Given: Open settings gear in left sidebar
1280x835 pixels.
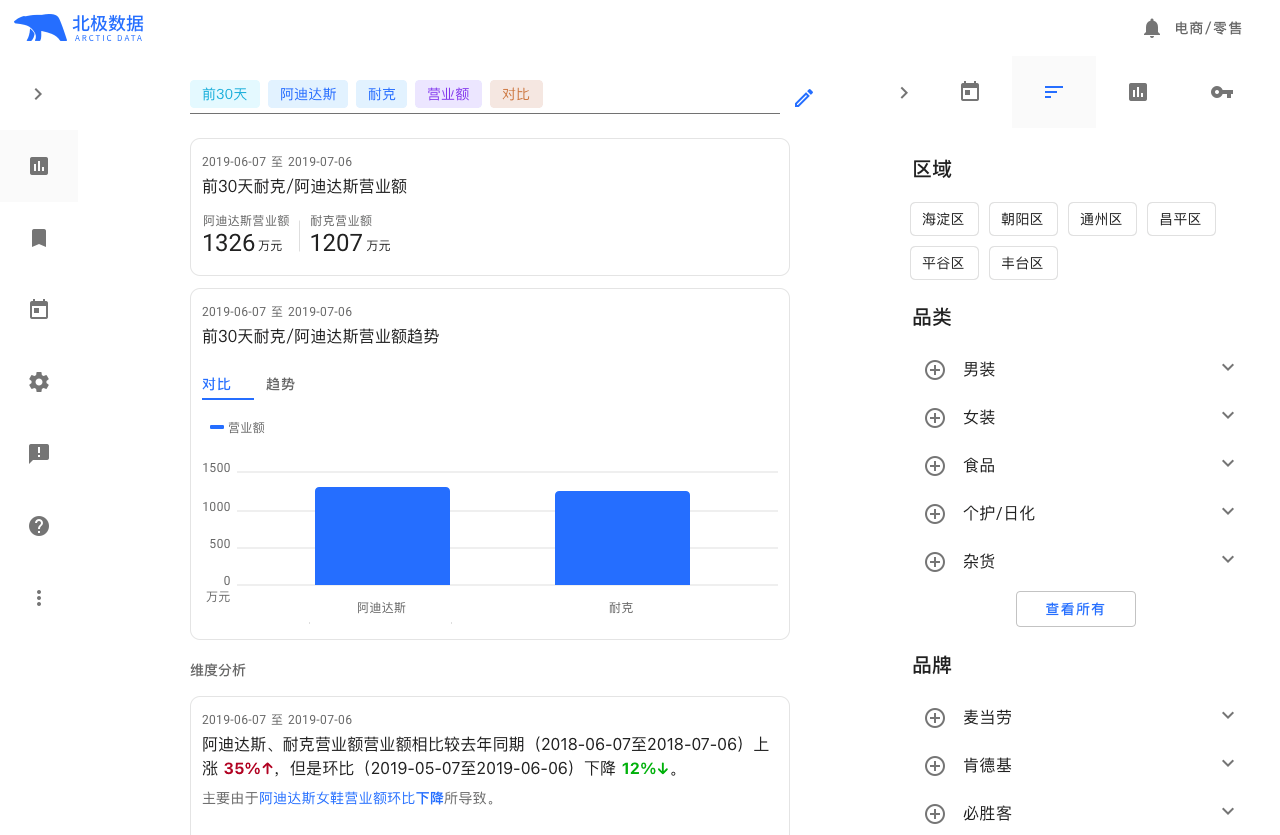Looking at the screenshot, I should pos(39,382).
